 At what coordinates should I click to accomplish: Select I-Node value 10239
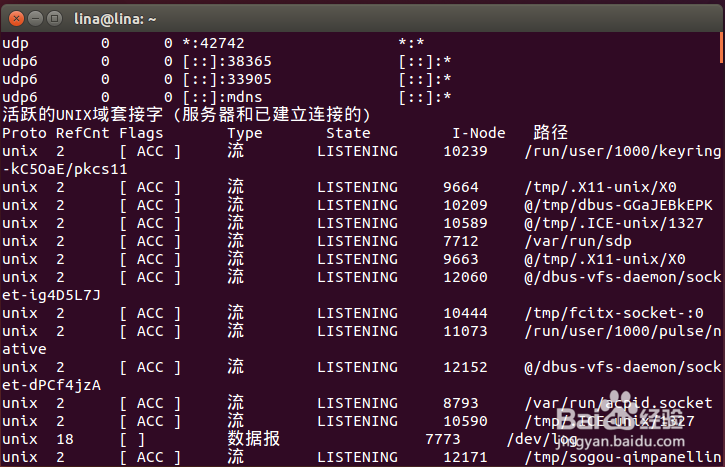point(465,151)
